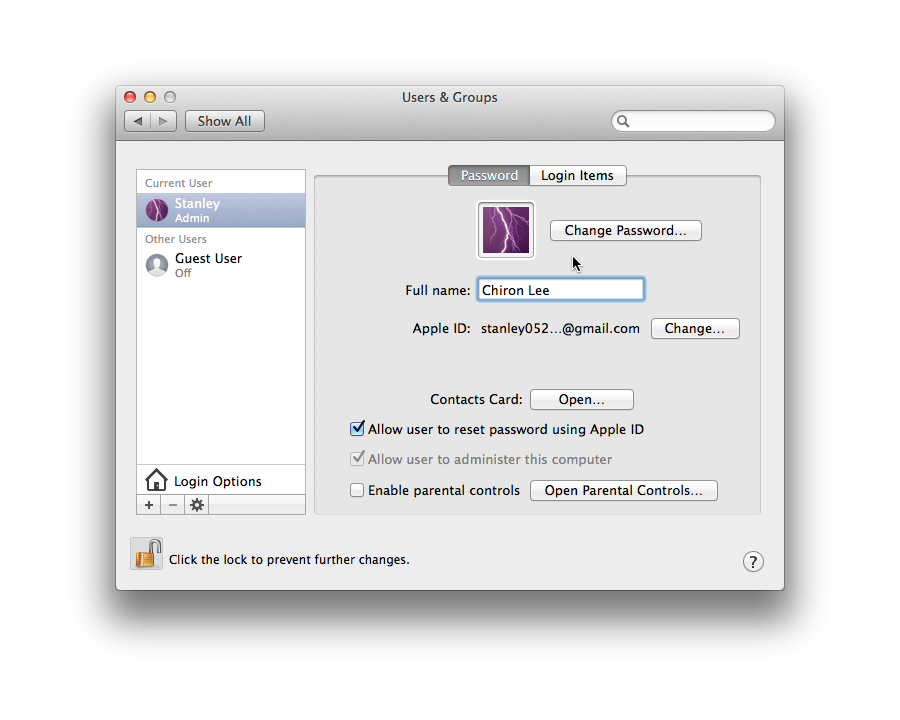Click Change button next to Apple ID
Screen dimensions: 900x720
click(x=695, y=329)
